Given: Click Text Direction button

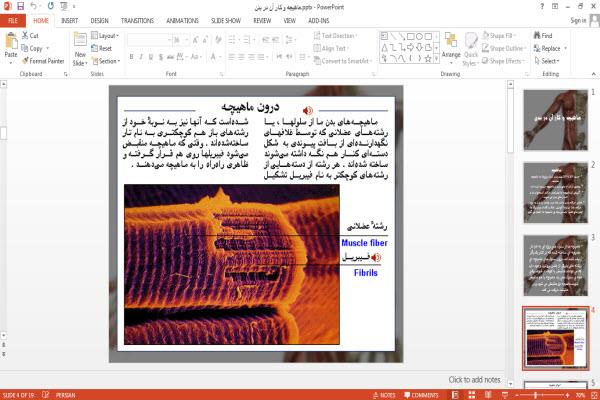Looking at the screenshot, I should (335, 36).
